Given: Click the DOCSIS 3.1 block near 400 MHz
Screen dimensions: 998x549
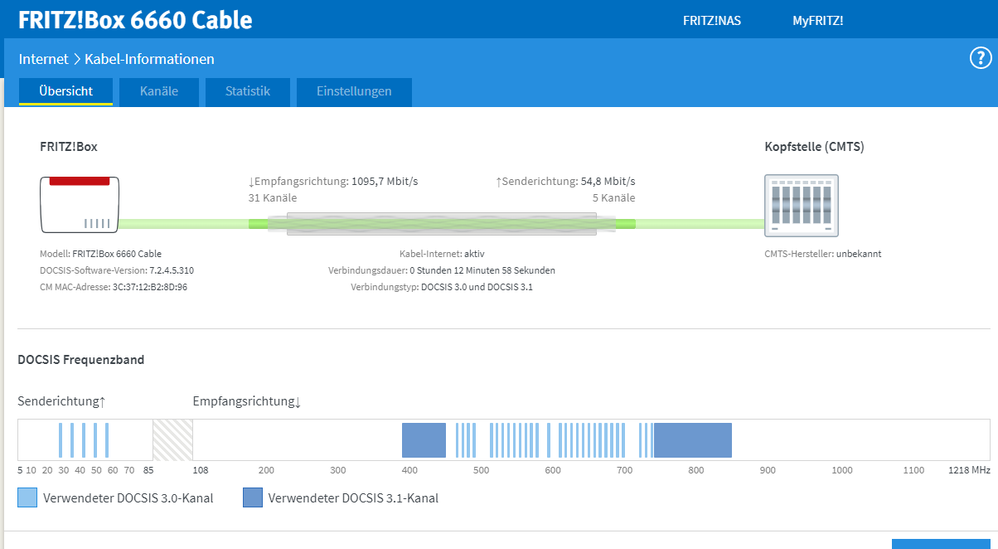Looking at the screenshot, I should click(x=424, y=440).
